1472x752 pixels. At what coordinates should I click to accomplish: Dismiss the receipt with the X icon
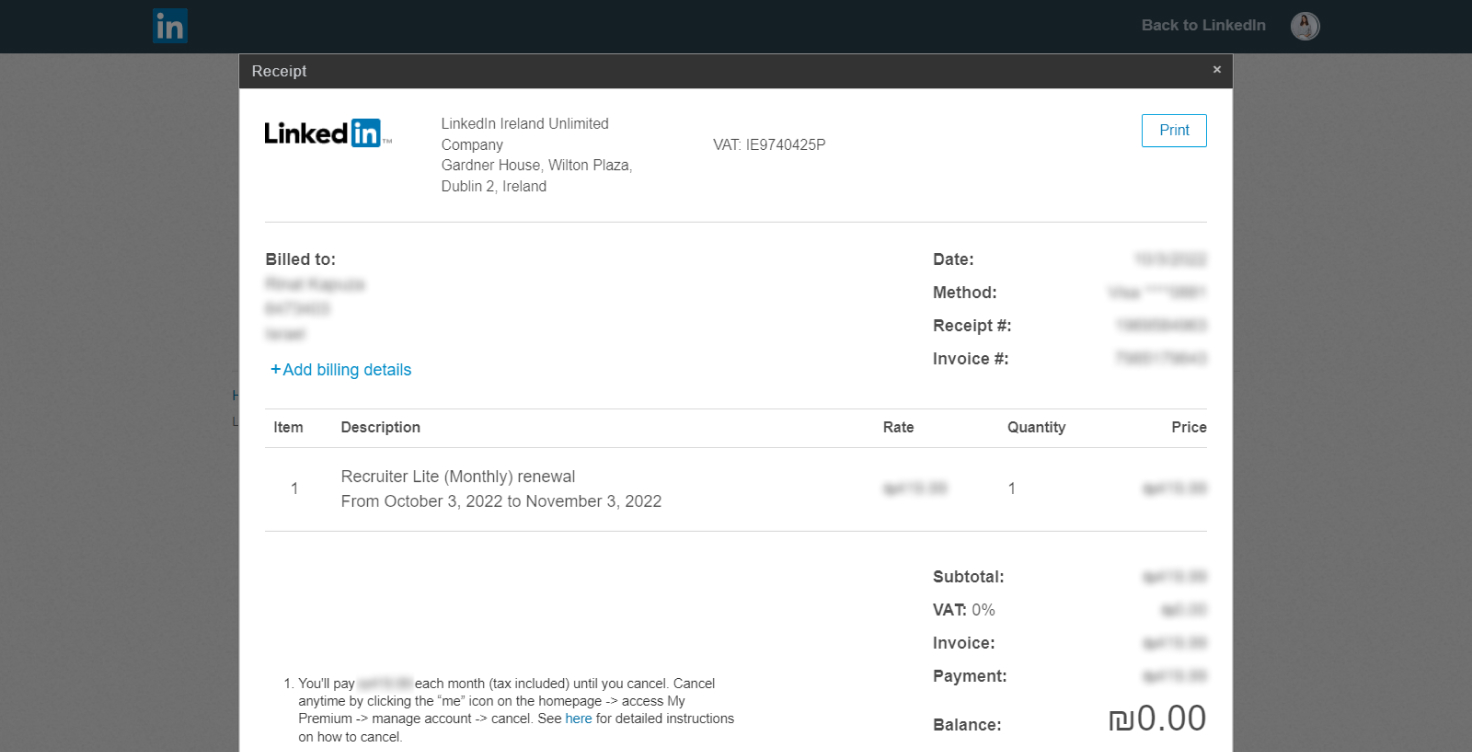[x=1216, y=69]
